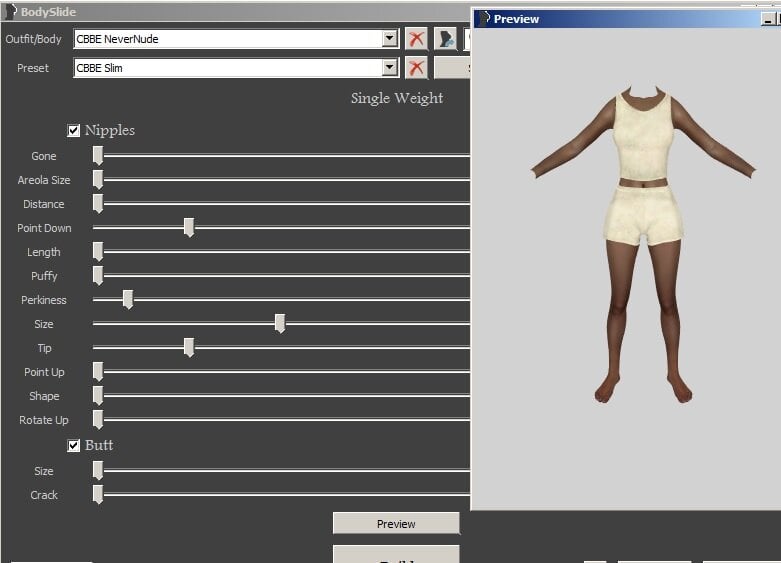Click the Preset label
Viewport: 781px width, 563px height.
pos(33,68)
